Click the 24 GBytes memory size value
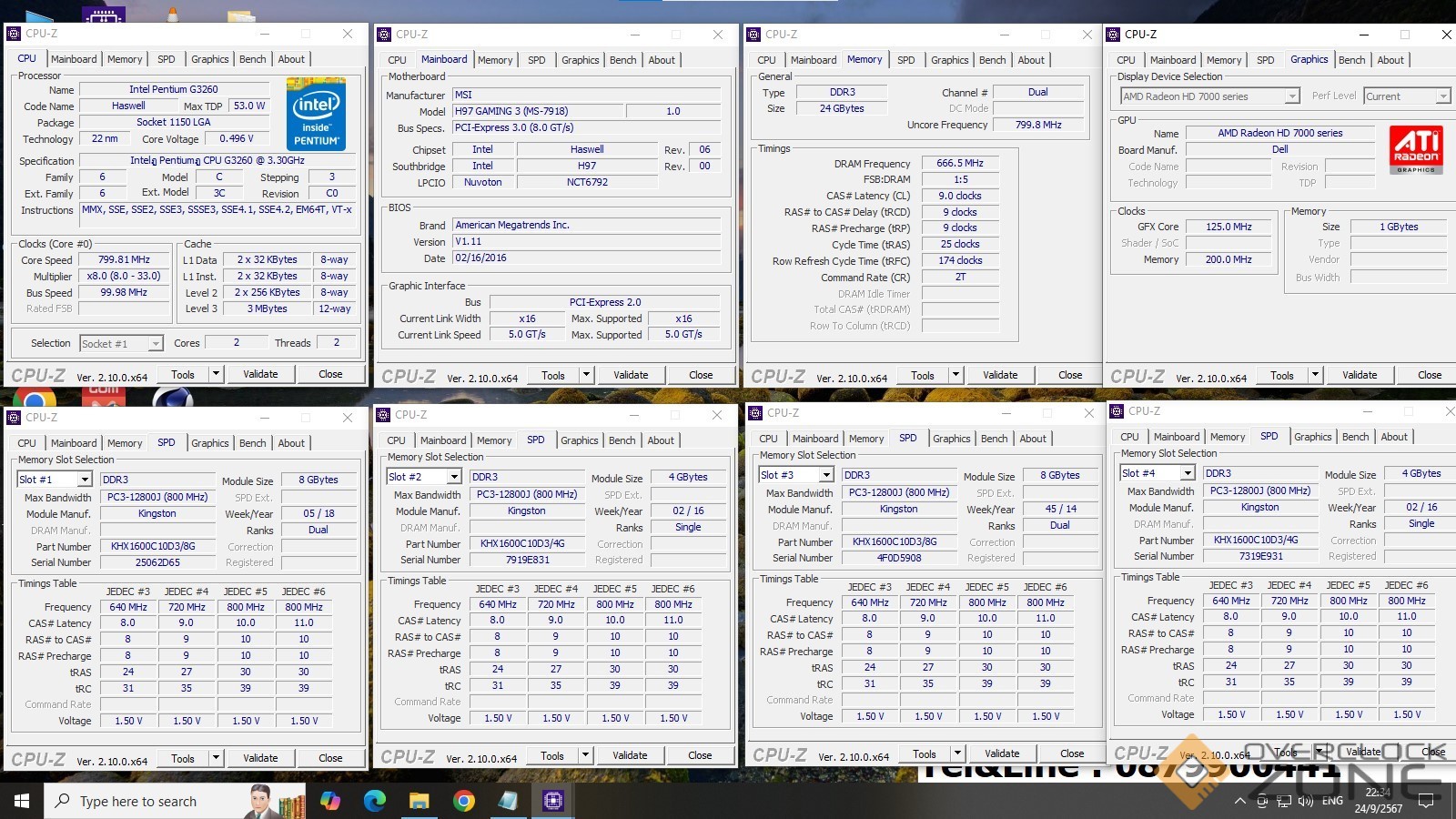 pyautogui.click(x=842, y=108)
